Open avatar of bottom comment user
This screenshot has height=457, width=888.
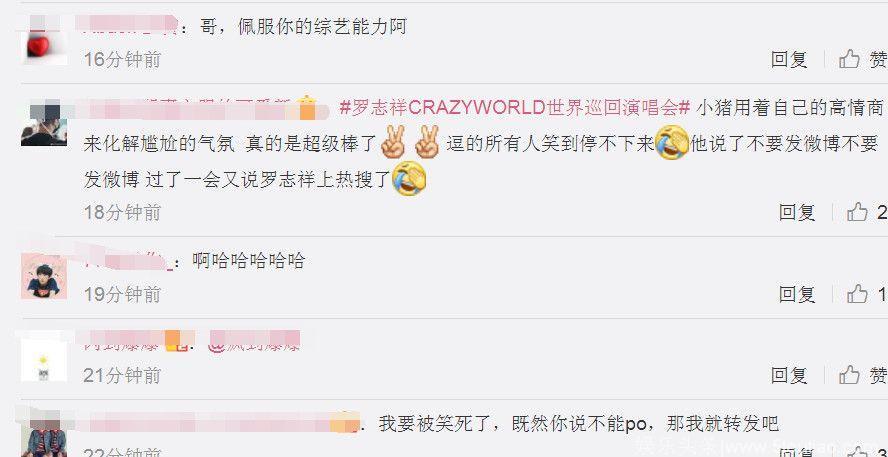coord(44,437)
